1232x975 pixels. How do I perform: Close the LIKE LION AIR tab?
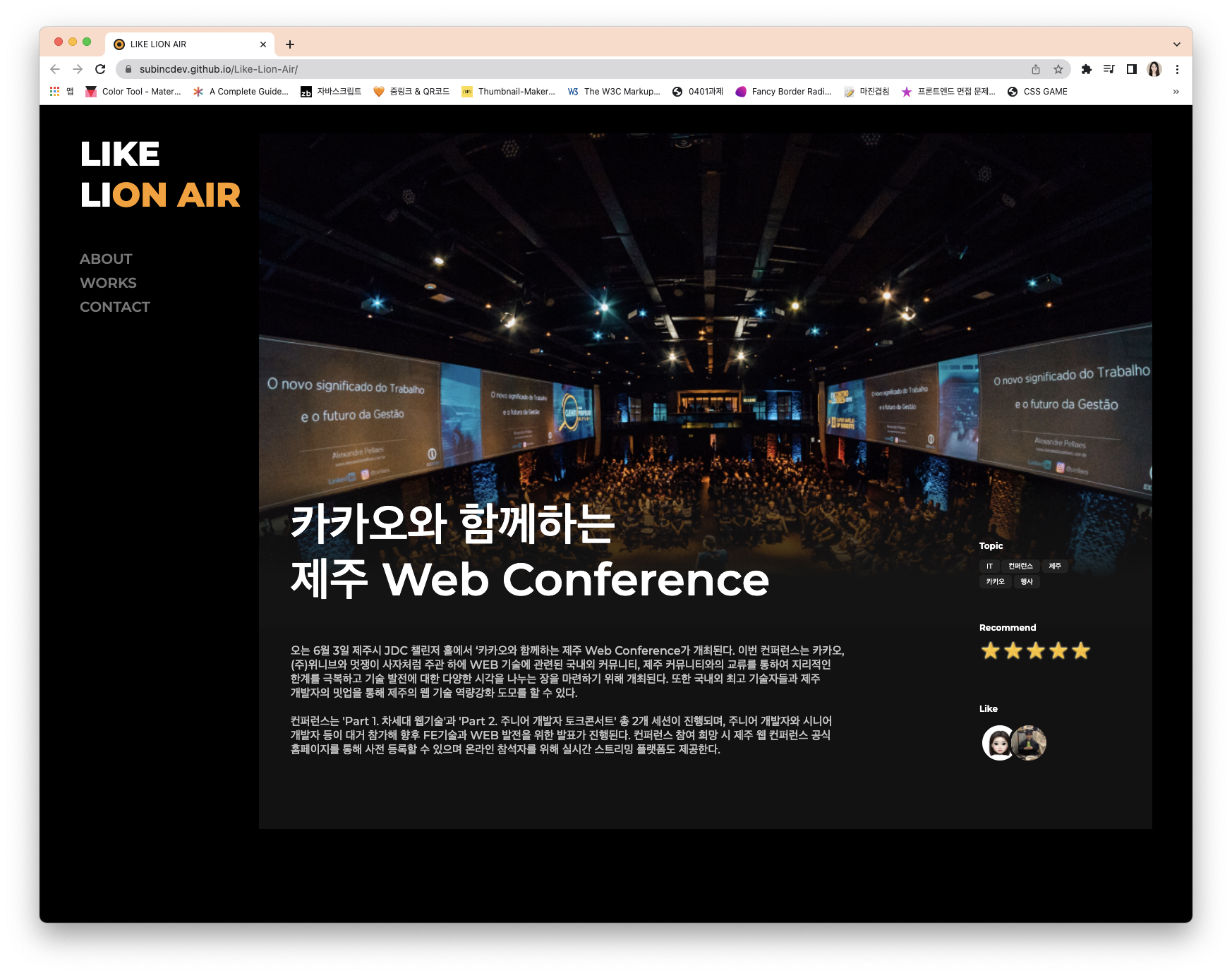tap(263, 44)
